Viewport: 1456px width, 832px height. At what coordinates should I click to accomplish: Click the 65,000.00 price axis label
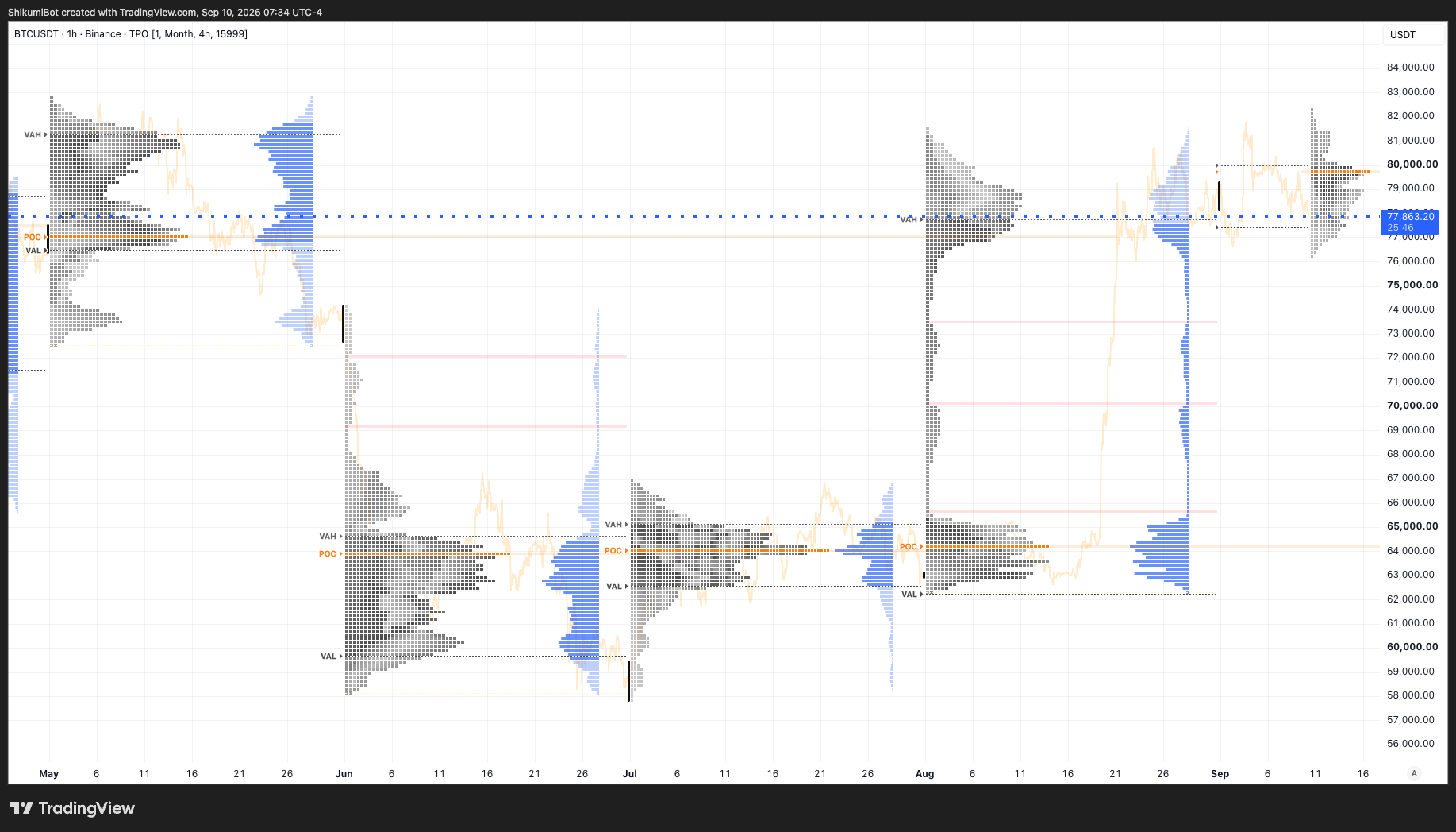tap(1412, 526)
